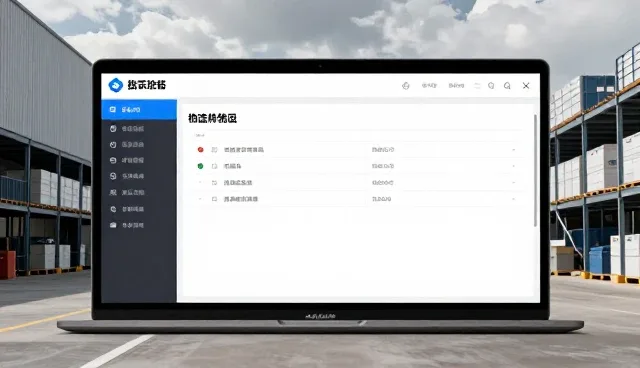Open the headset support icon in header

[x=405, y=86]
